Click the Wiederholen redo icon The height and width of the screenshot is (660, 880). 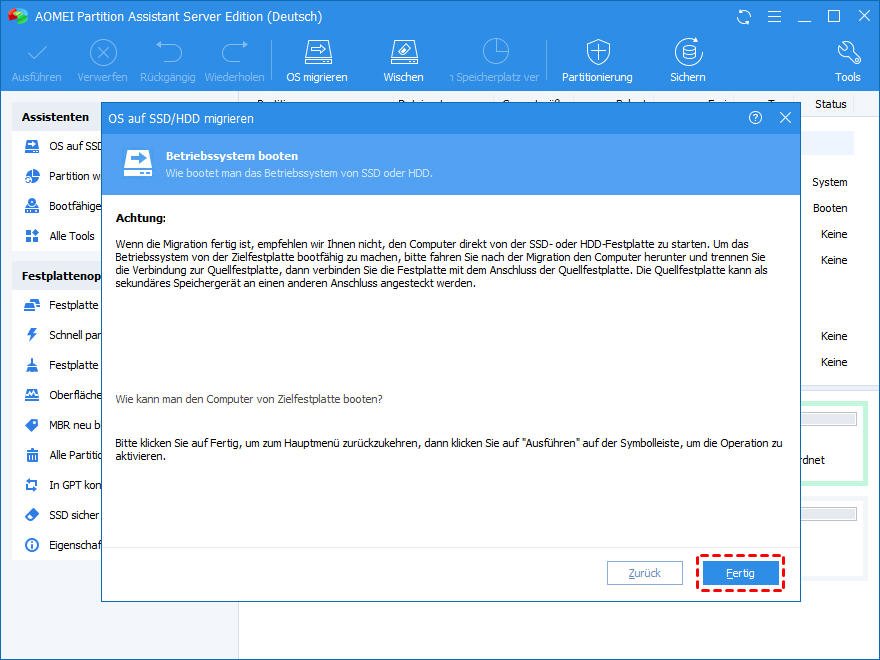pos(235,53)
